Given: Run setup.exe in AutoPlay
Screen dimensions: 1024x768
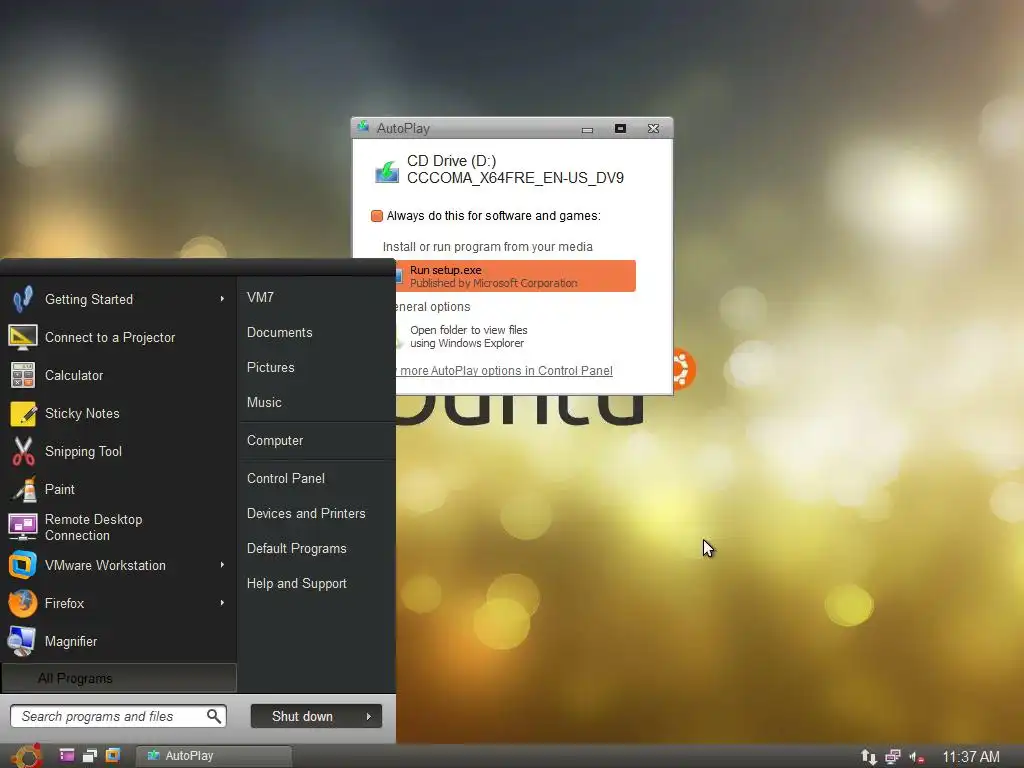Looking at the screenshot, I should [513, 276].
